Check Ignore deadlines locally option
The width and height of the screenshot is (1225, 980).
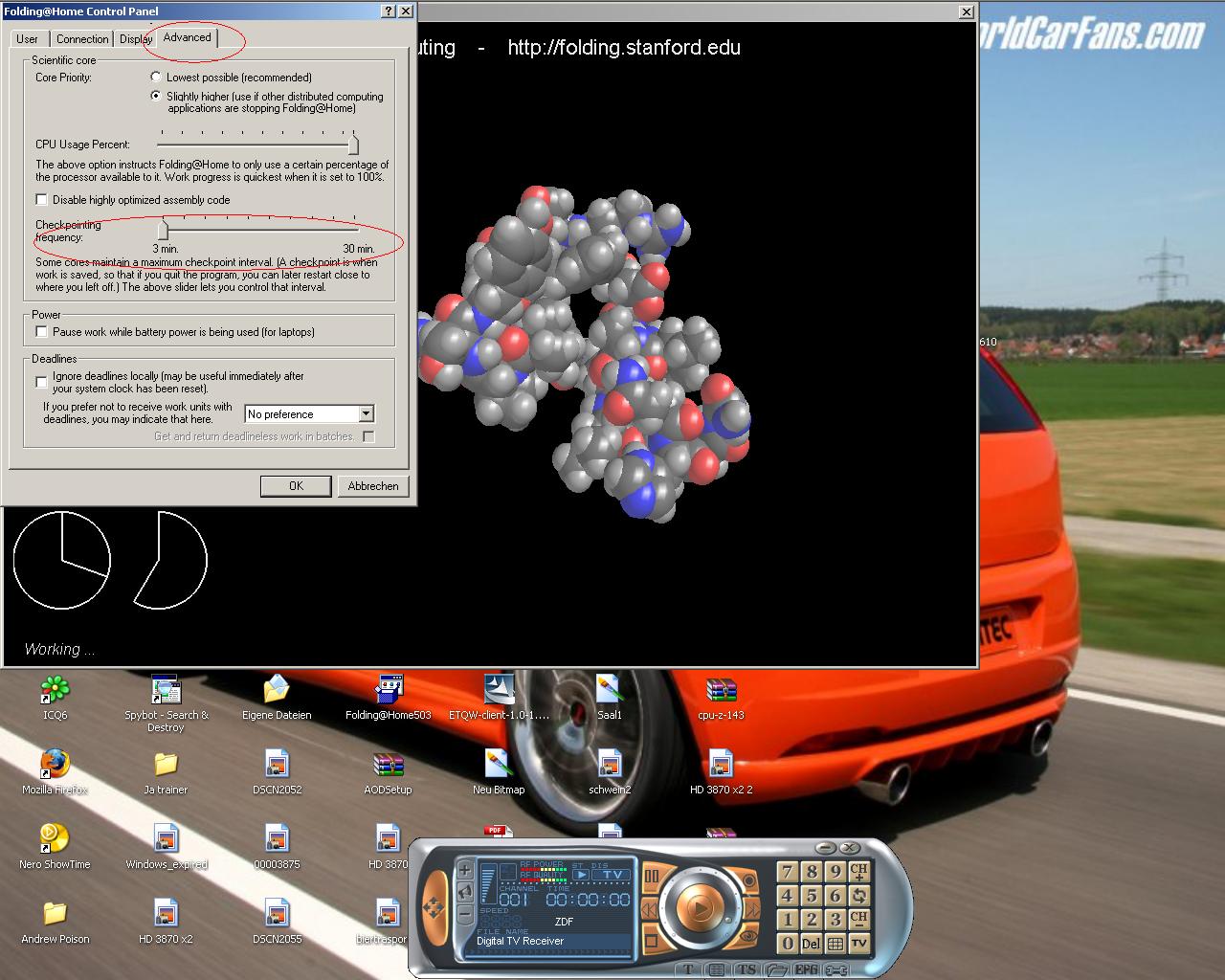click(x=41, y=382)
